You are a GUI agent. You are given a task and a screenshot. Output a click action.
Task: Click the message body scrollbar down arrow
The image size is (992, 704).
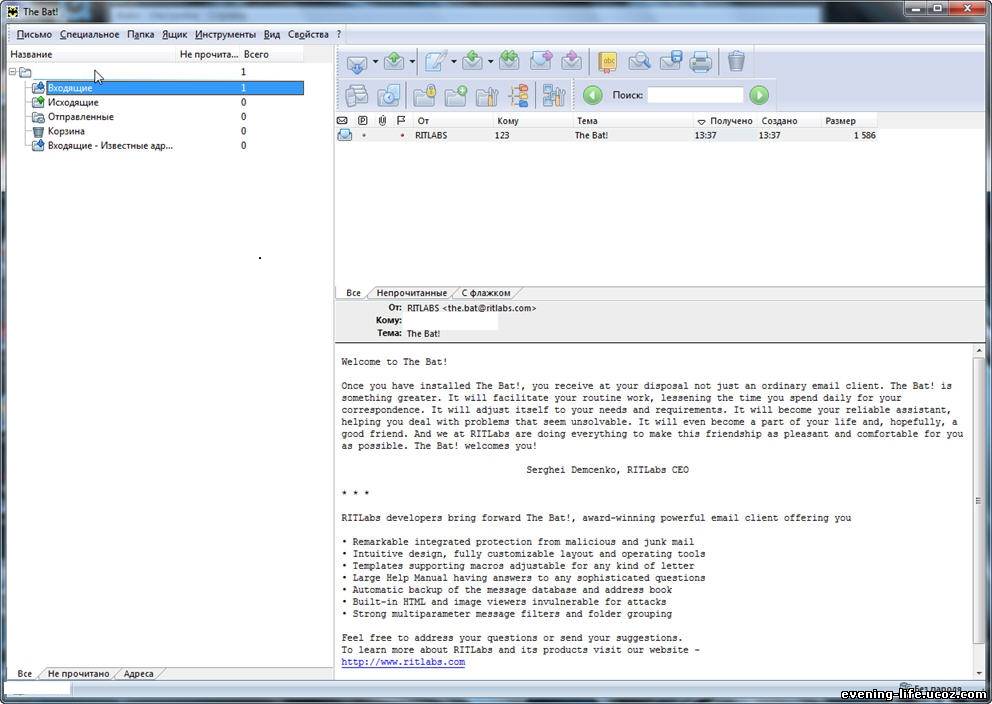pyautogui.click(x=979, y=673)
